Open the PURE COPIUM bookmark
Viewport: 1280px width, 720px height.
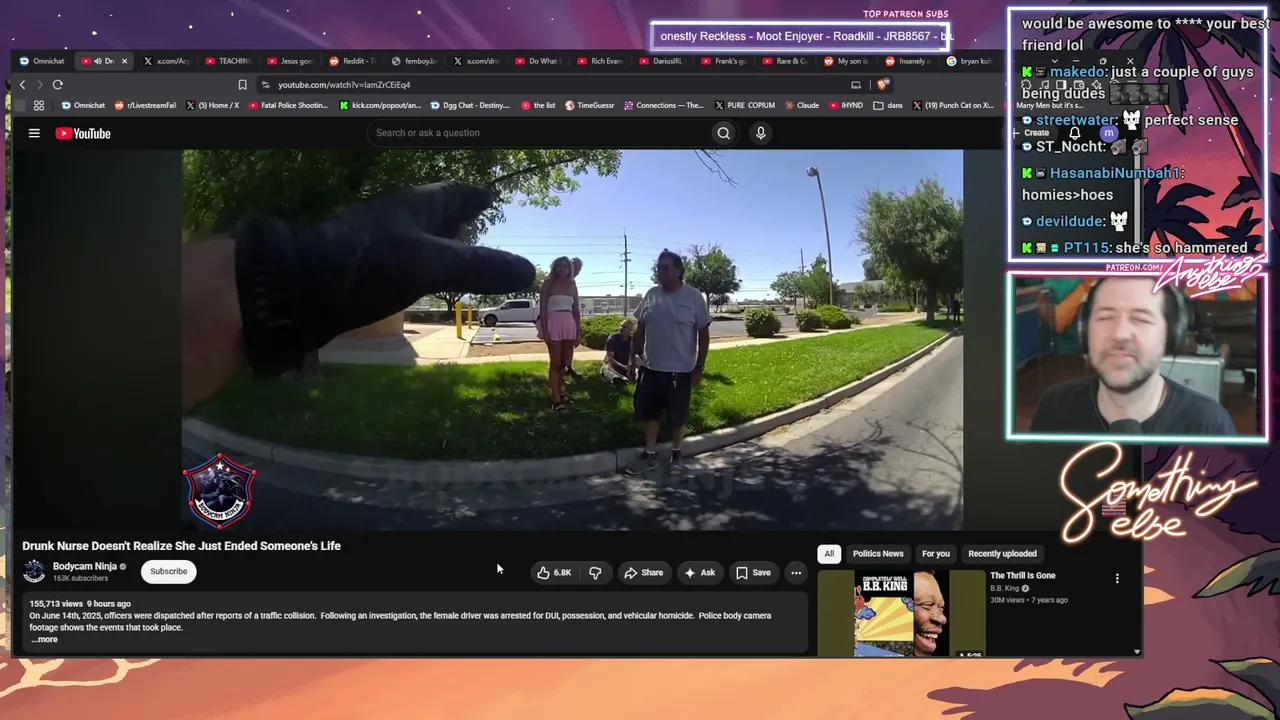[x=745, y=105]
